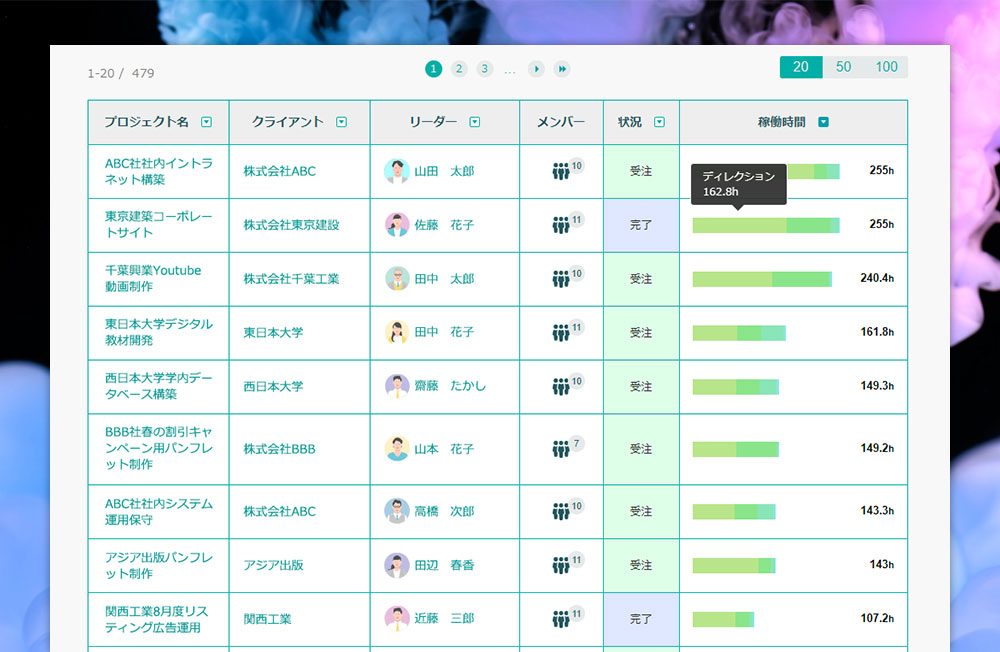Open client 株式会社千葉工業
The image size is (1000, 652).
pos(291,279)
